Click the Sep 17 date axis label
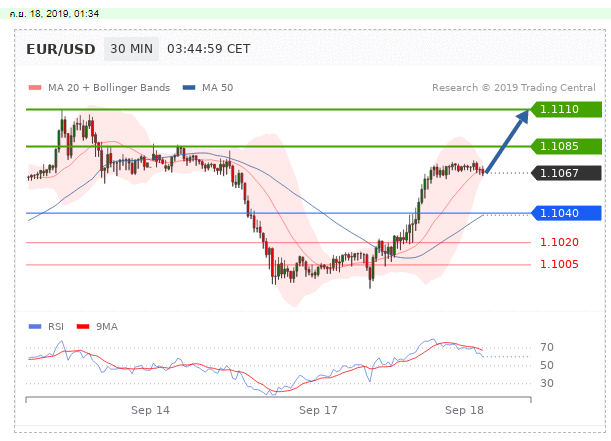611x441 pixels. (x=318, y=410)
